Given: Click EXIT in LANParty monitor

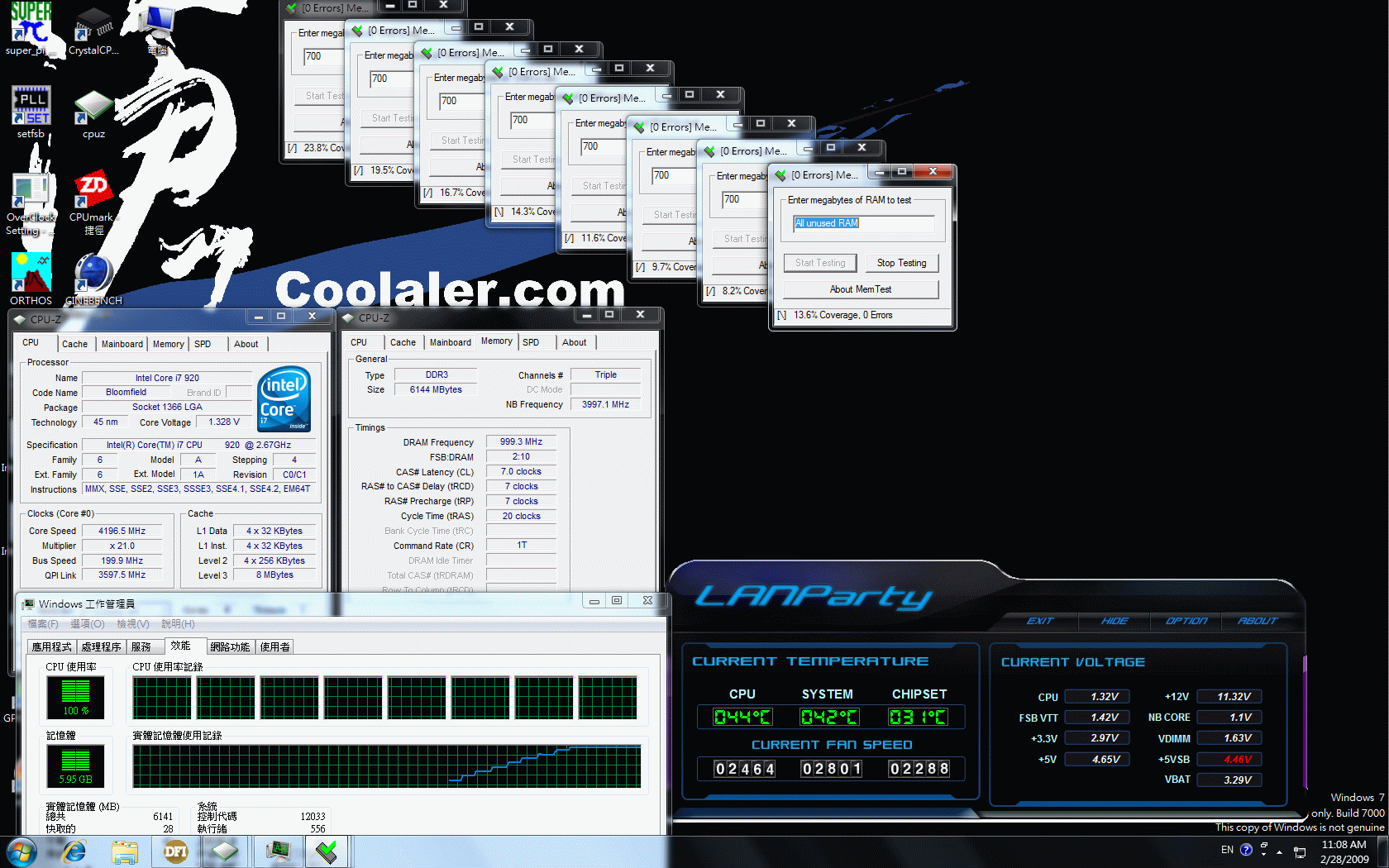Looking at the screenshot, I should pos(1040,621).
